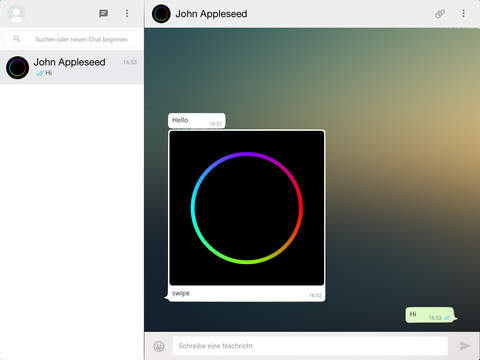Click your profile avatar in sidebar

(x=16, y=14)
